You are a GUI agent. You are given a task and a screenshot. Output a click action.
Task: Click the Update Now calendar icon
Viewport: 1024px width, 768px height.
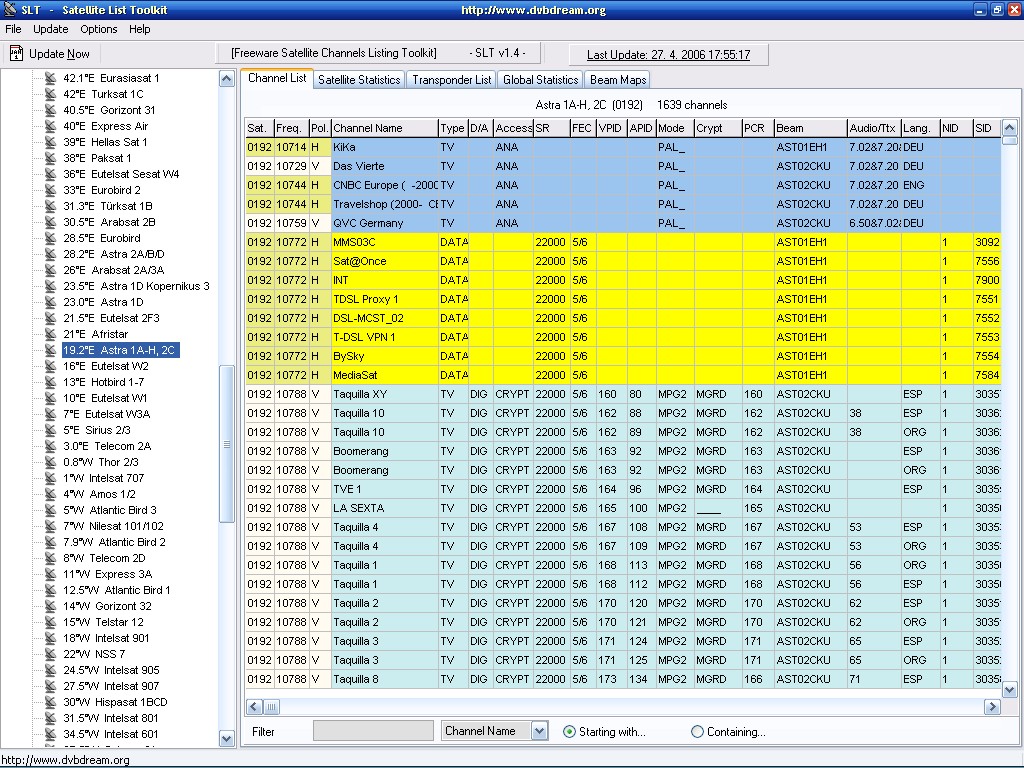tap(16, 53)
